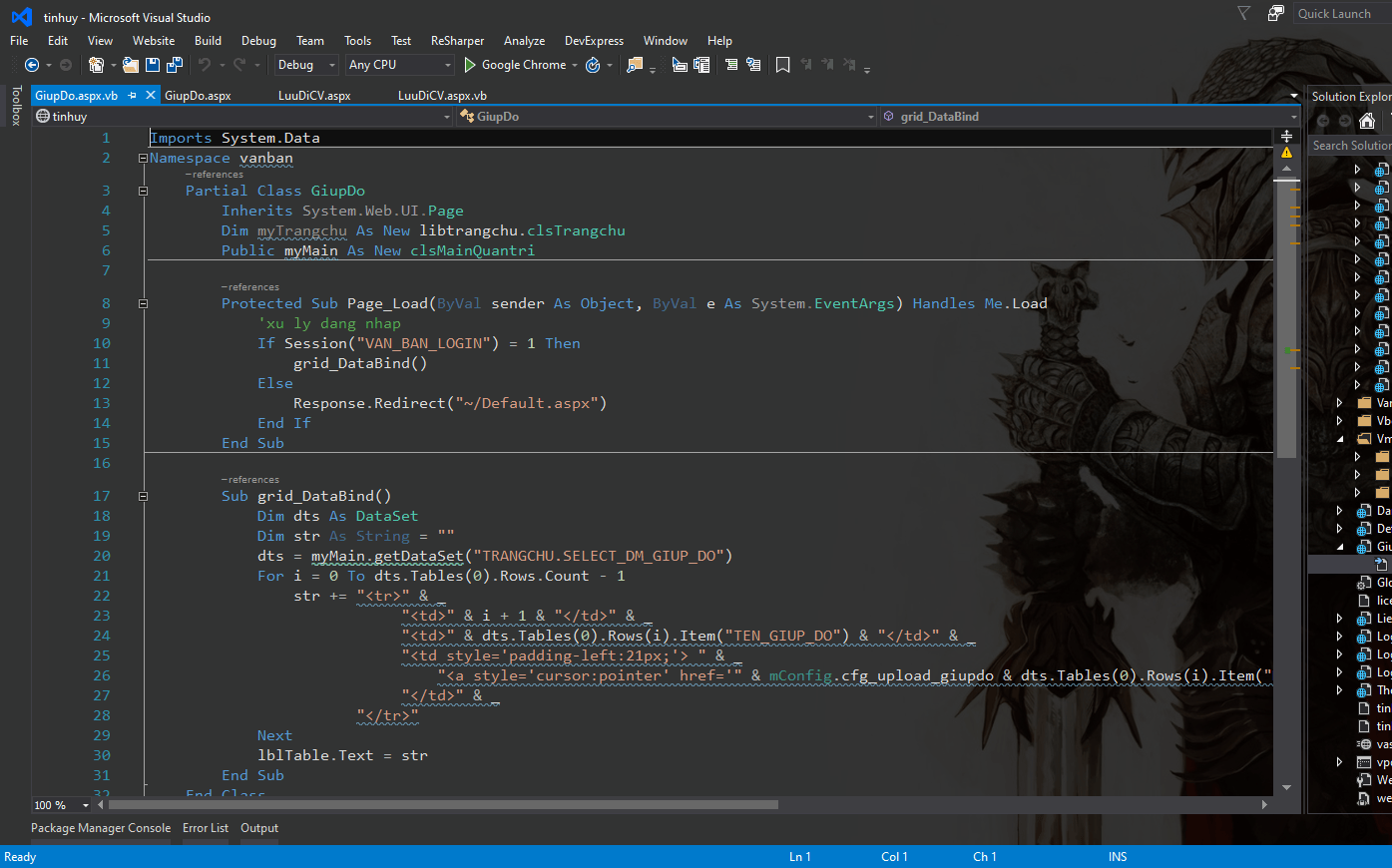Close the GiupDo.aspx.vb tab
The width and height of the screenshot is (1392, 868).
pyautogui.click(x=151, y=95)
